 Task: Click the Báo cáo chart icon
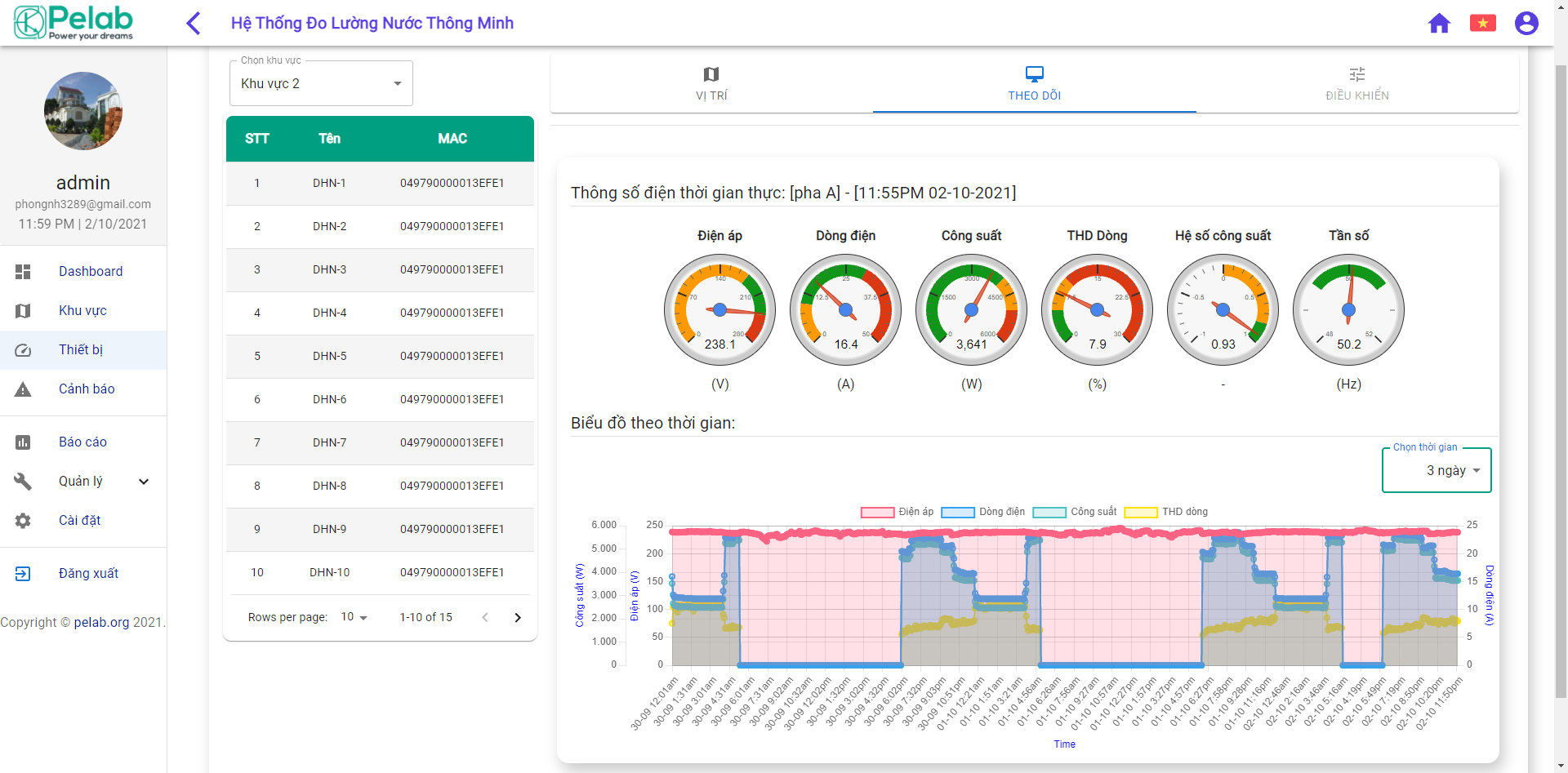pos(23,442)
